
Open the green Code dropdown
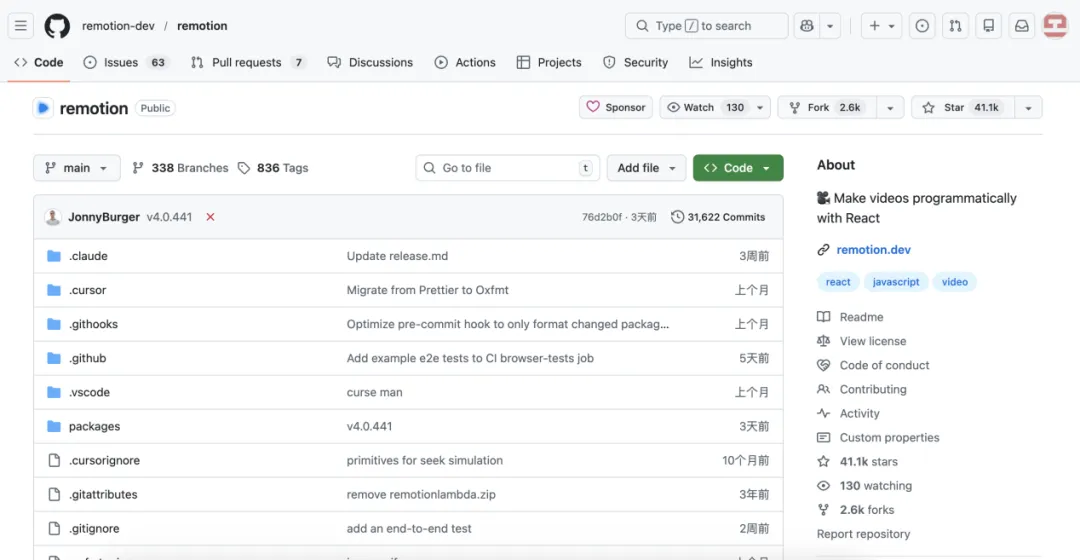738,168
